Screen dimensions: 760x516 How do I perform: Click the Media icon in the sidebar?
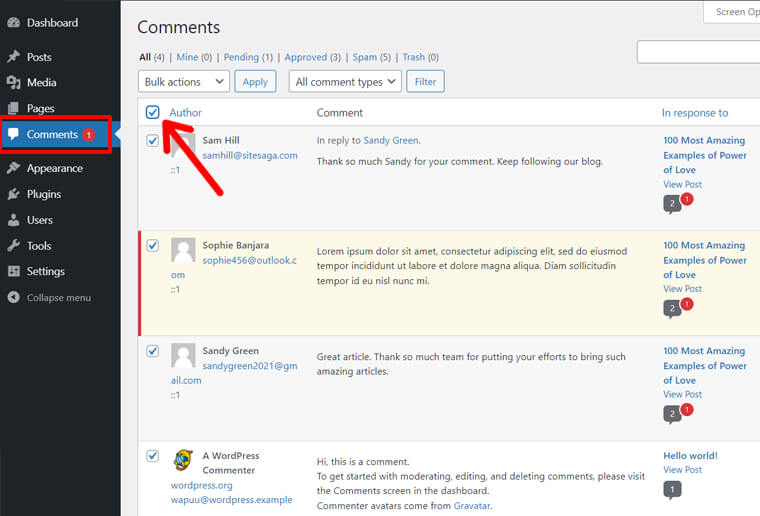coord(14,82)
